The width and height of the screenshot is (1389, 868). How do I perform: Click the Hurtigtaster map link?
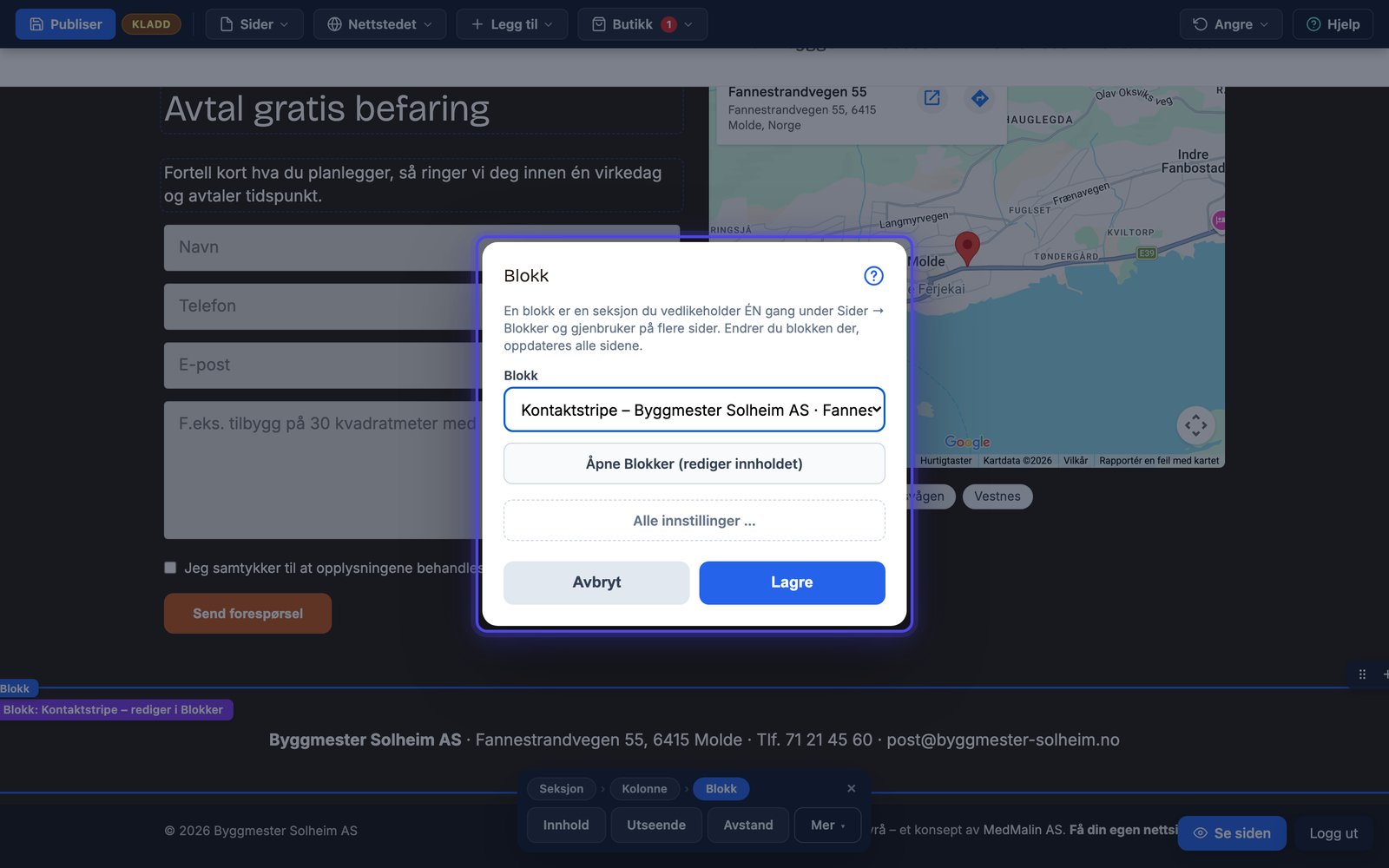(x=946, y=461)
